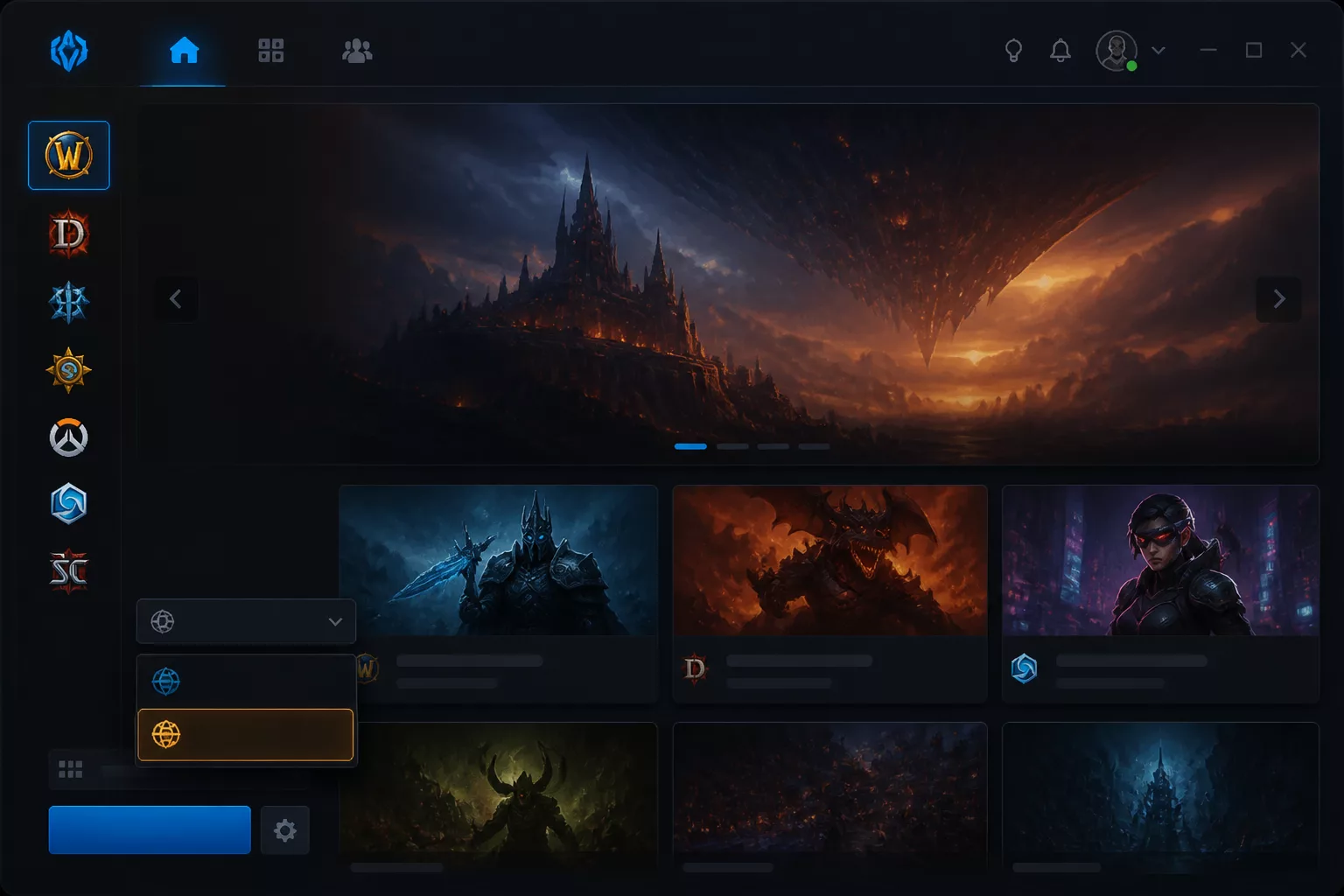
Task: Jump to second carousel indicator
Action: pos(732,446)
